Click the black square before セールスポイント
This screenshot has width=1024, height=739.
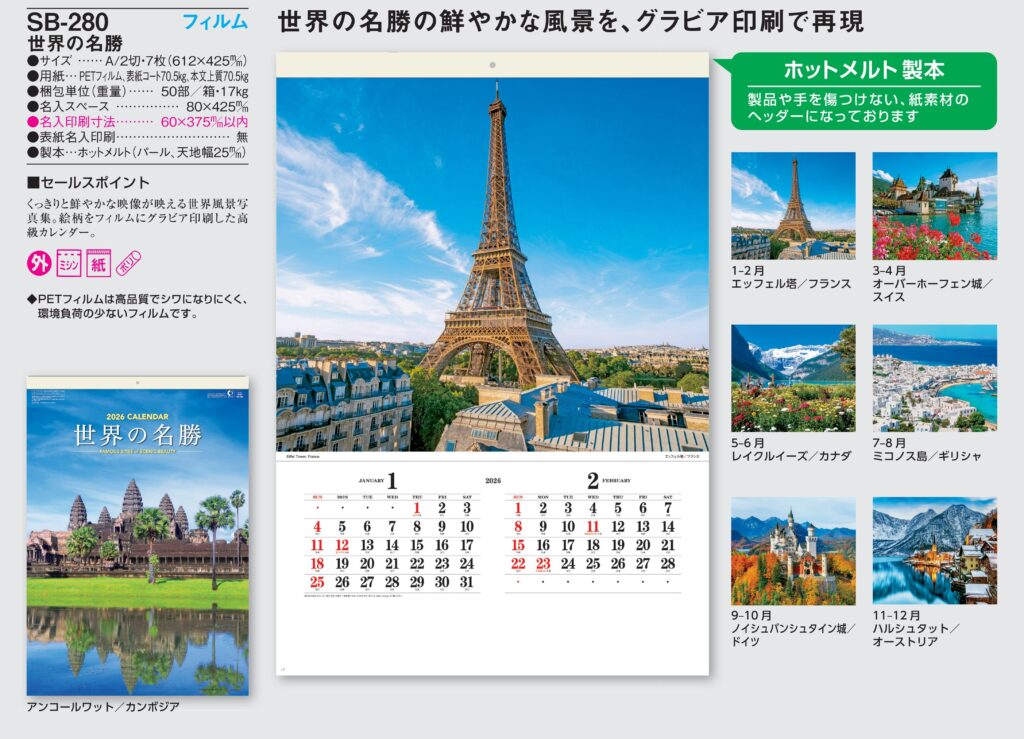point(33,183)
